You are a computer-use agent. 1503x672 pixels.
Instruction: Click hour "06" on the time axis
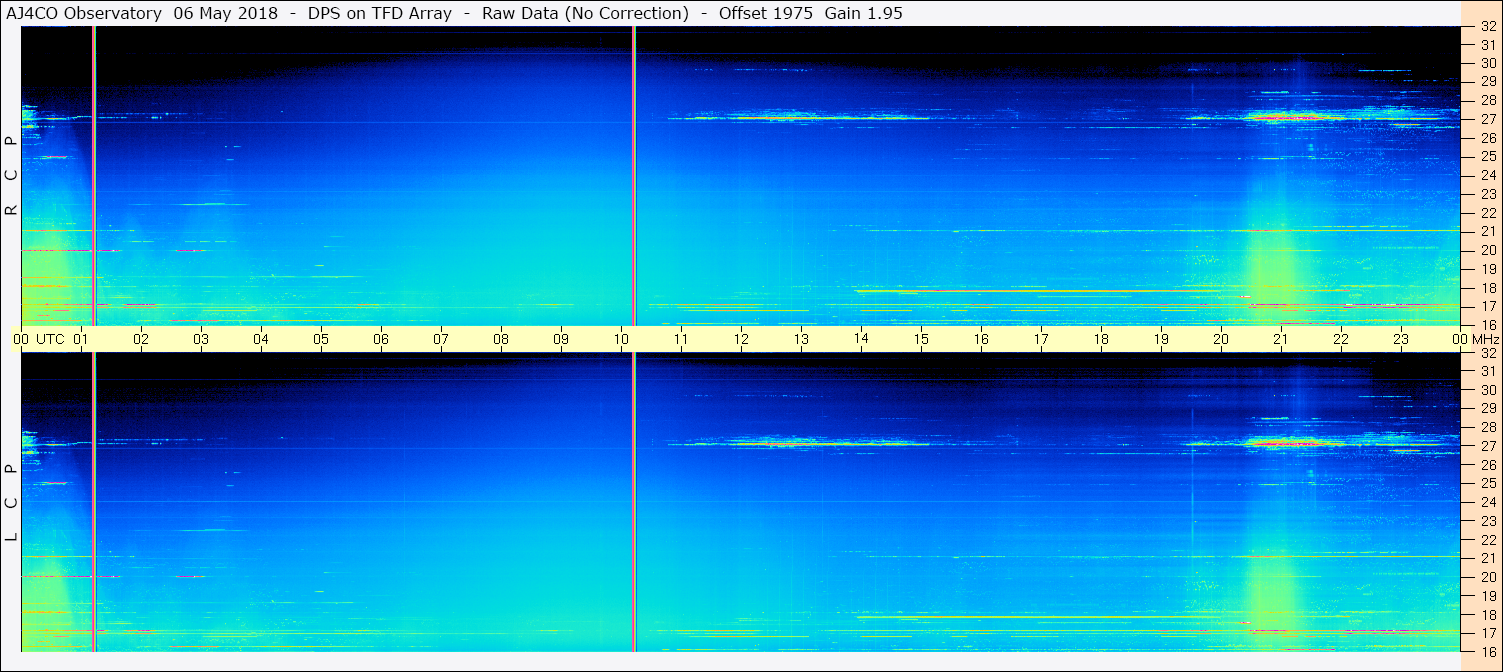click(x=381, y=339)
